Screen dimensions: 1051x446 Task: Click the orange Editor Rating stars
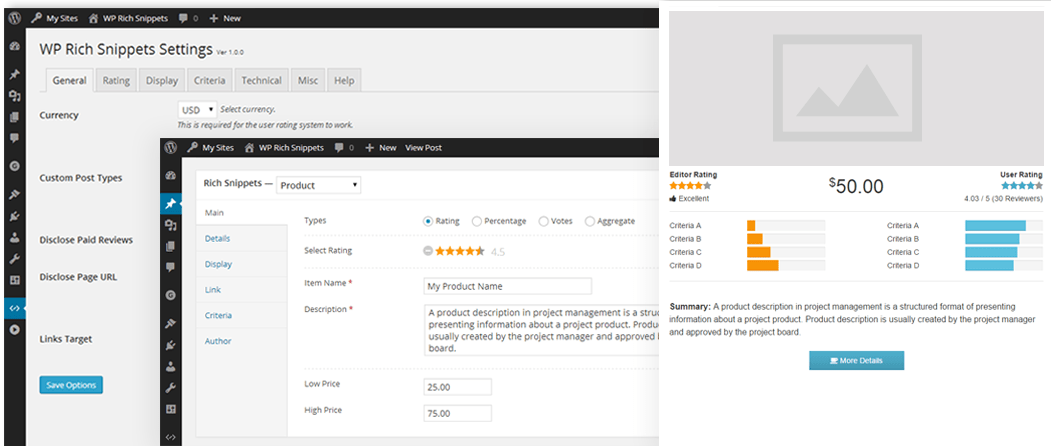click(690, 186)
